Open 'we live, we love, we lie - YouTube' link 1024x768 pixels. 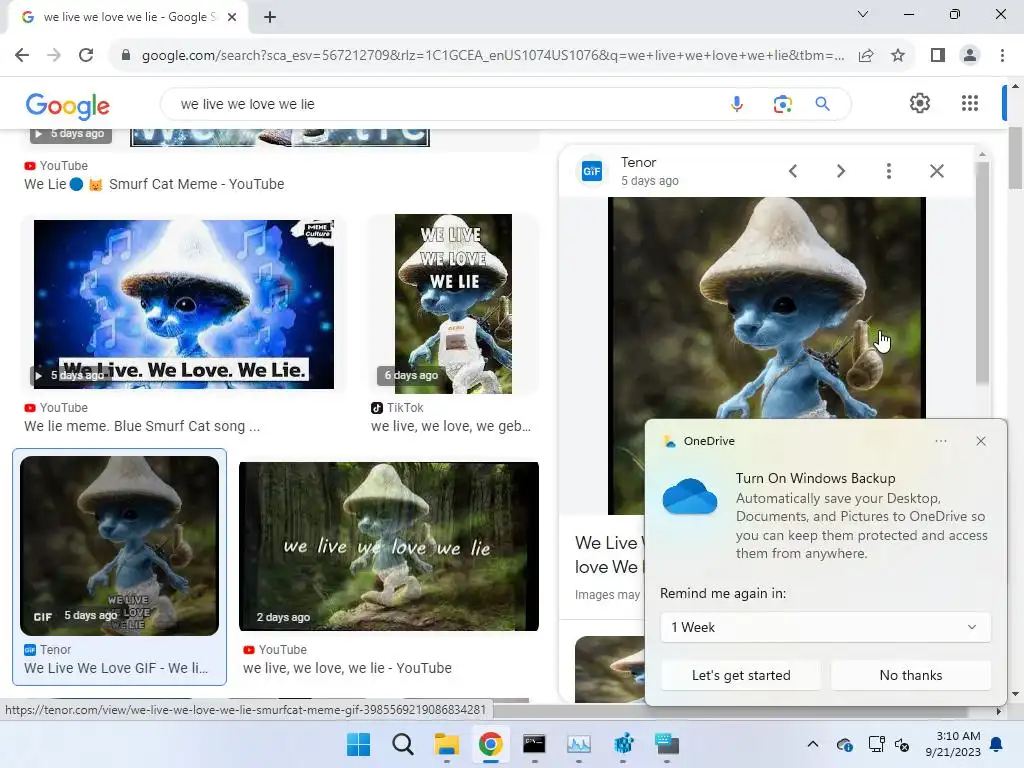coord(347,668)
